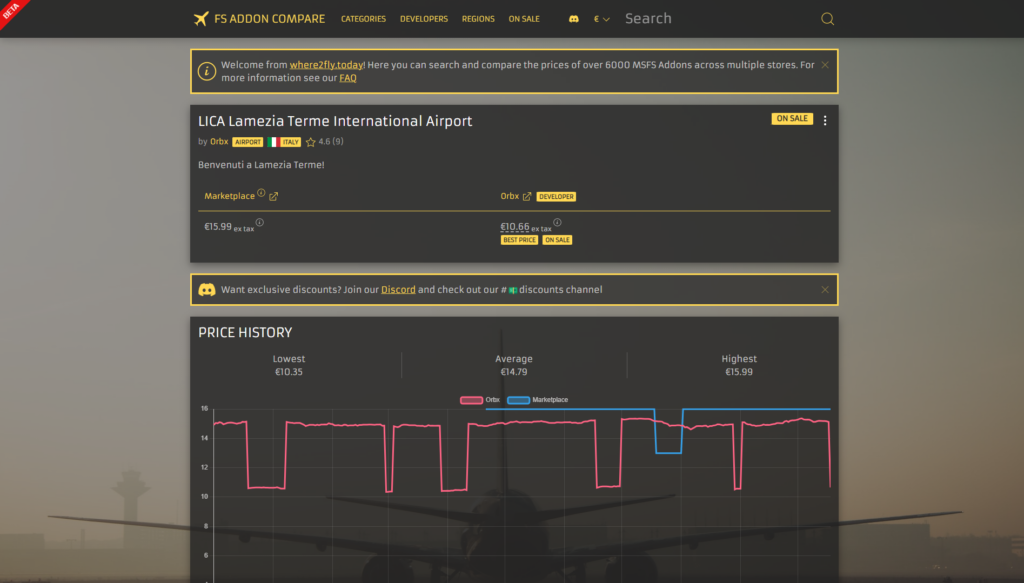Open the Categories menu
The height and width of the screenshot is (583, 1024).
pos(363,19)
